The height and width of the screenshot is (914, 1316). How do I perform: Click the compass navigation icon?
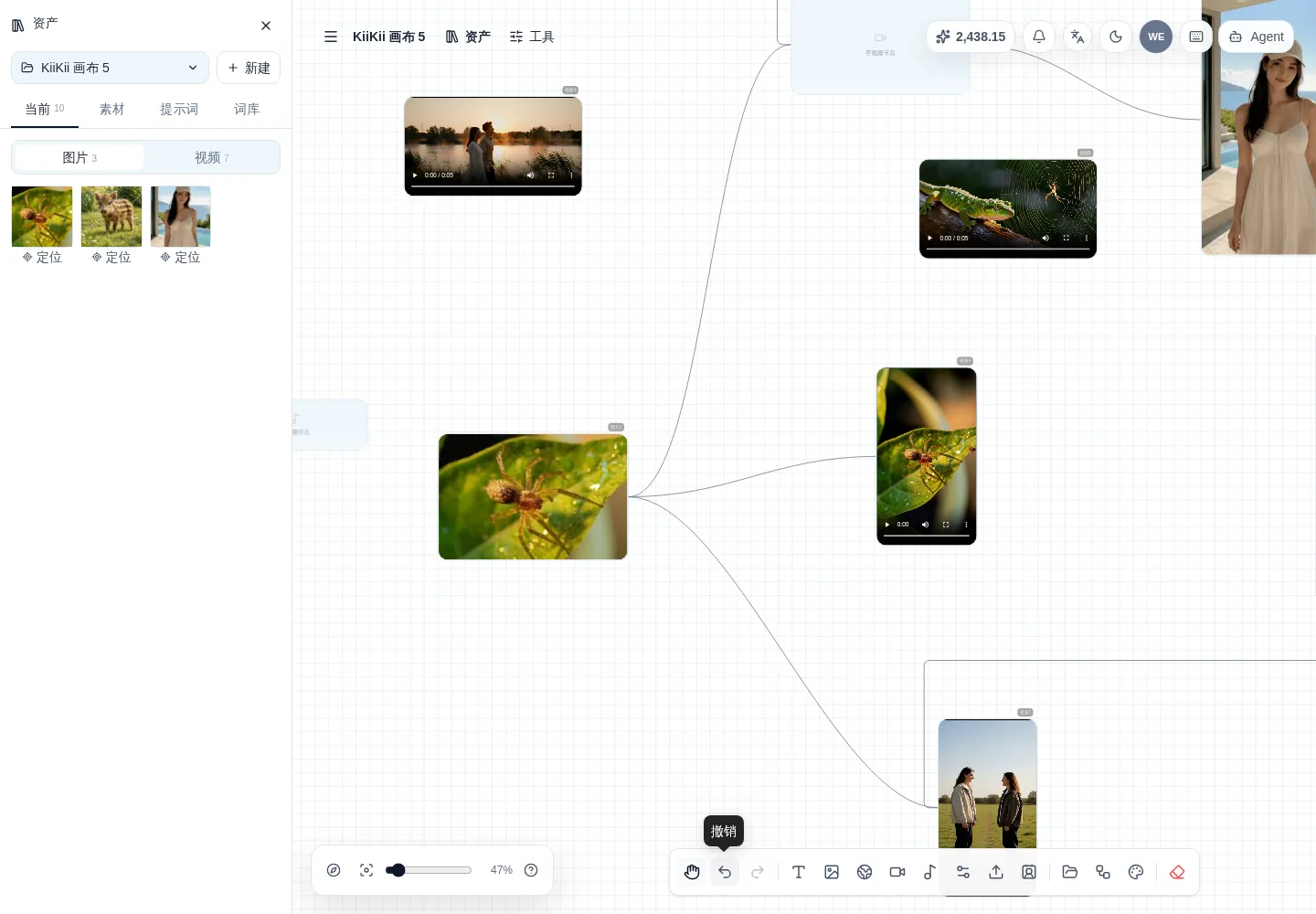334,870
